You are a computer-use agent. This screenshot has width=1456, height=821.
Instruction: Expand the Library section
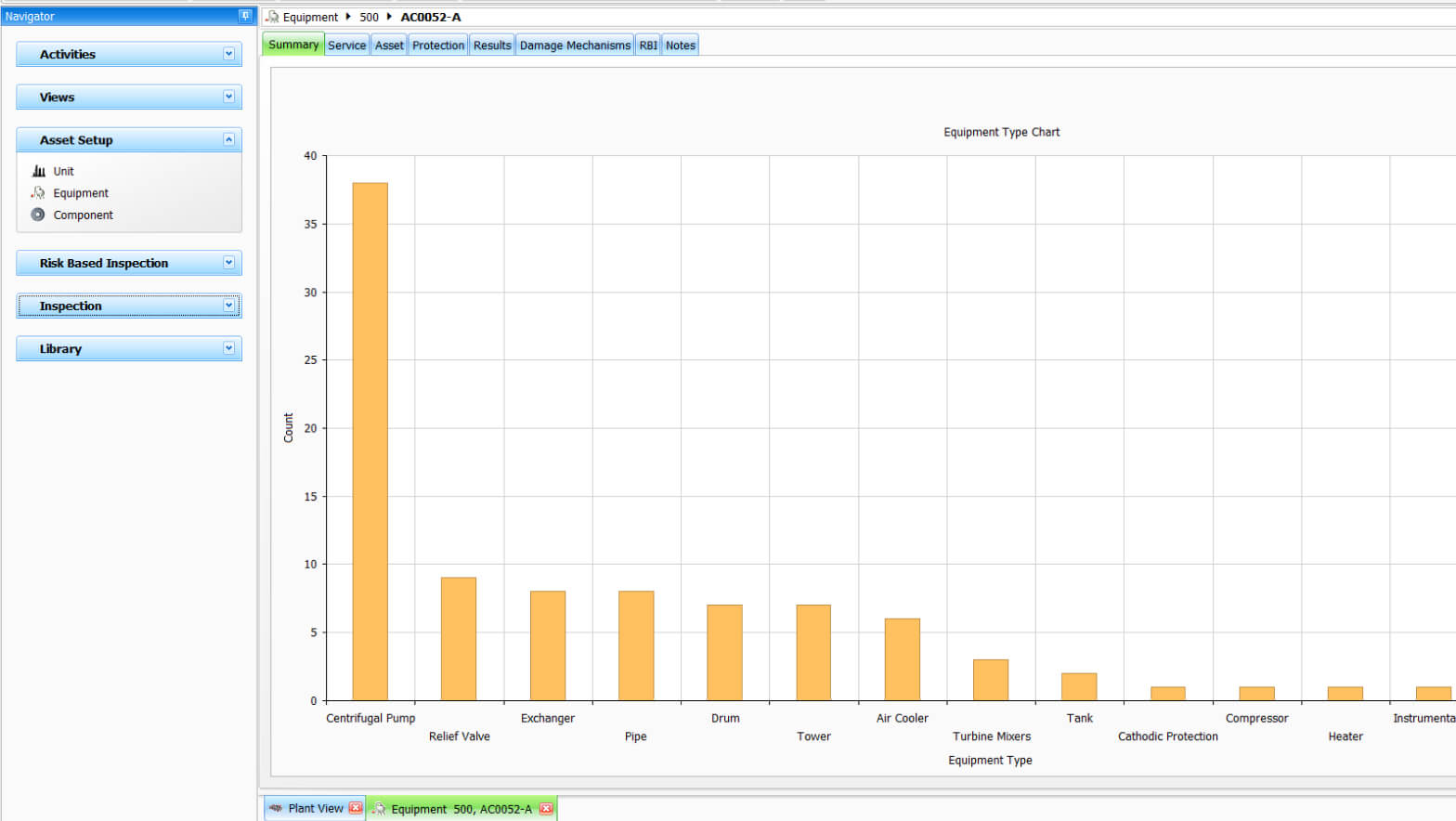pyautogui.click(x=228, y=348)
